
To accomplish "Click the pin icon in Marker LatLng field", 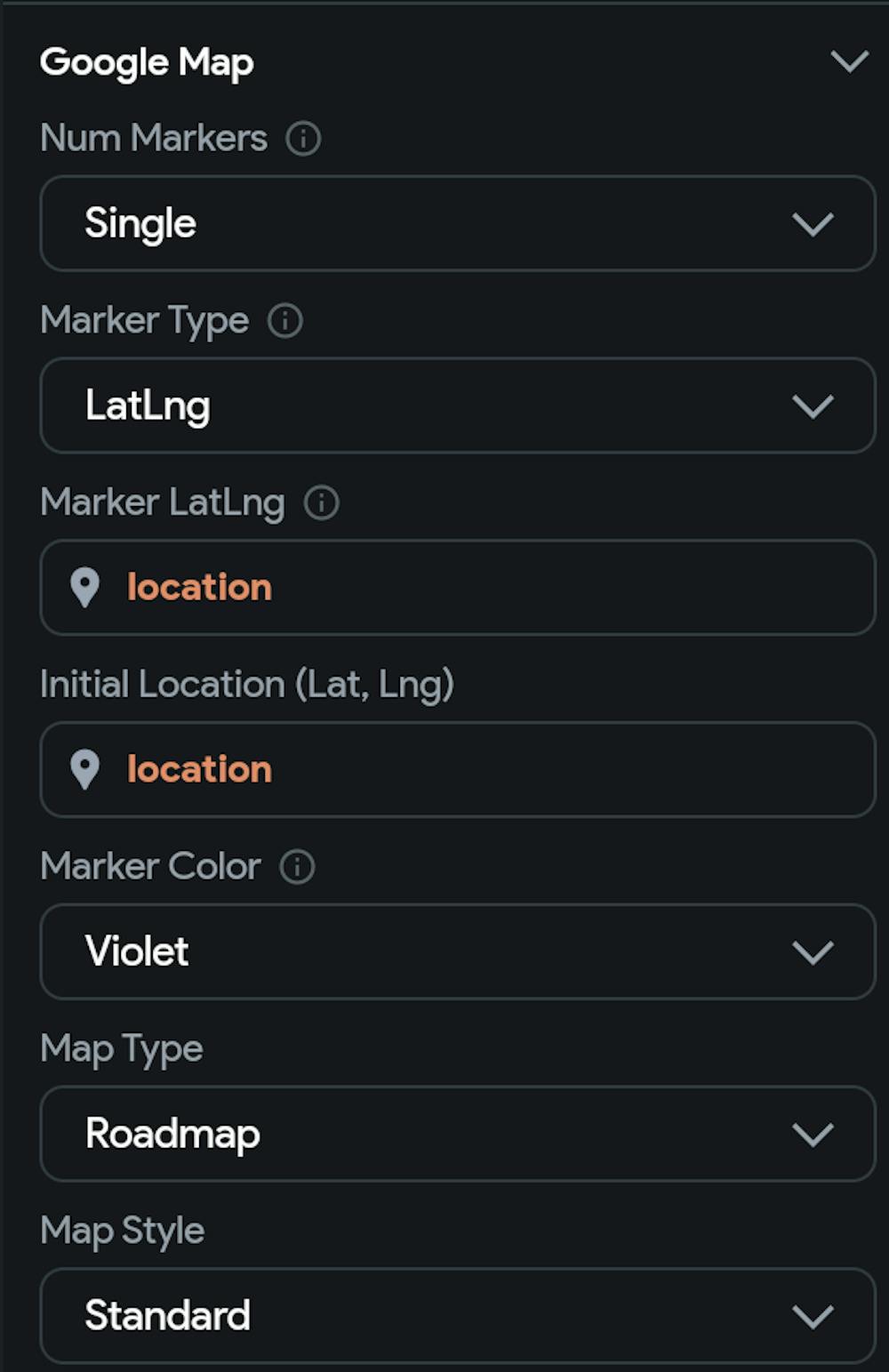I will click(87, 587).
